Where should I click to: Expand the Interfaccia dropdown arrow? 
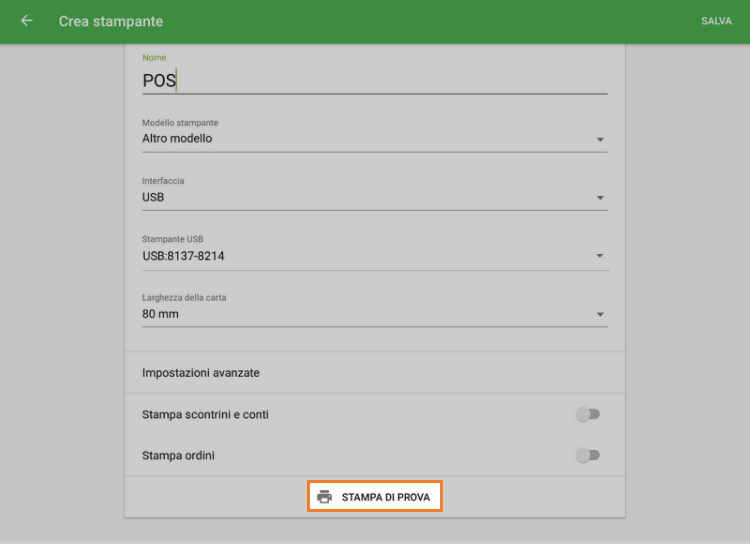tap(600, 198)
